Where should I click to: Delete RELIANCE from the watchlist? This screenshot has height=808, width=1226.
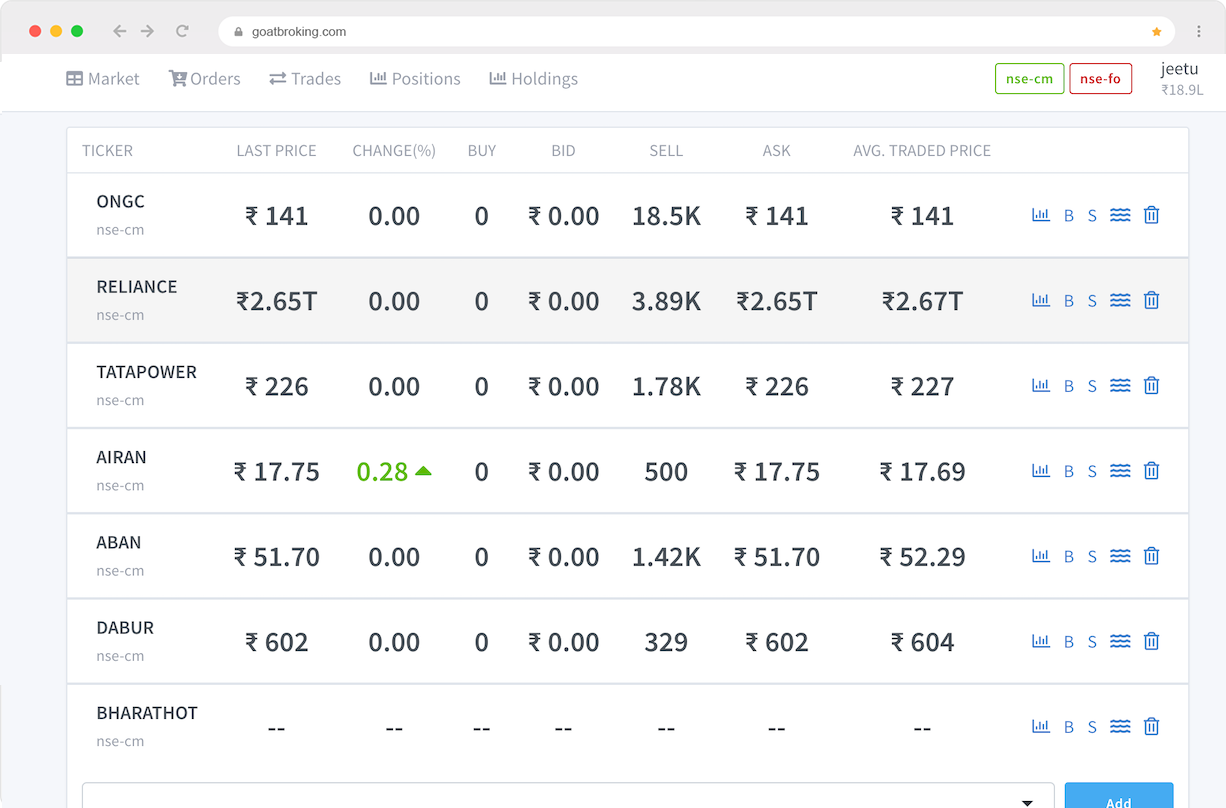[x=1151, y=300]
